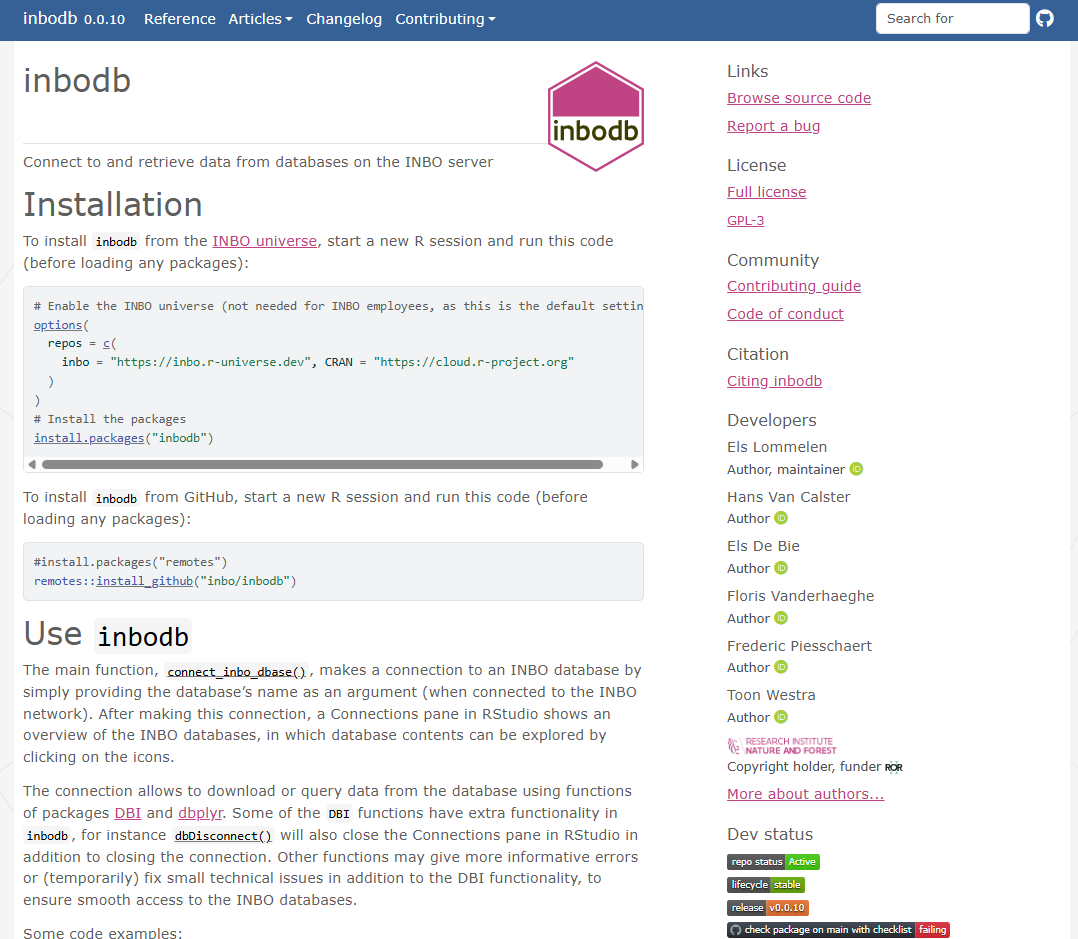The height and width of the screenshot is (939, 1078).
Task: Click the code block left scroll arrow
Action: [x=32, y=465]
